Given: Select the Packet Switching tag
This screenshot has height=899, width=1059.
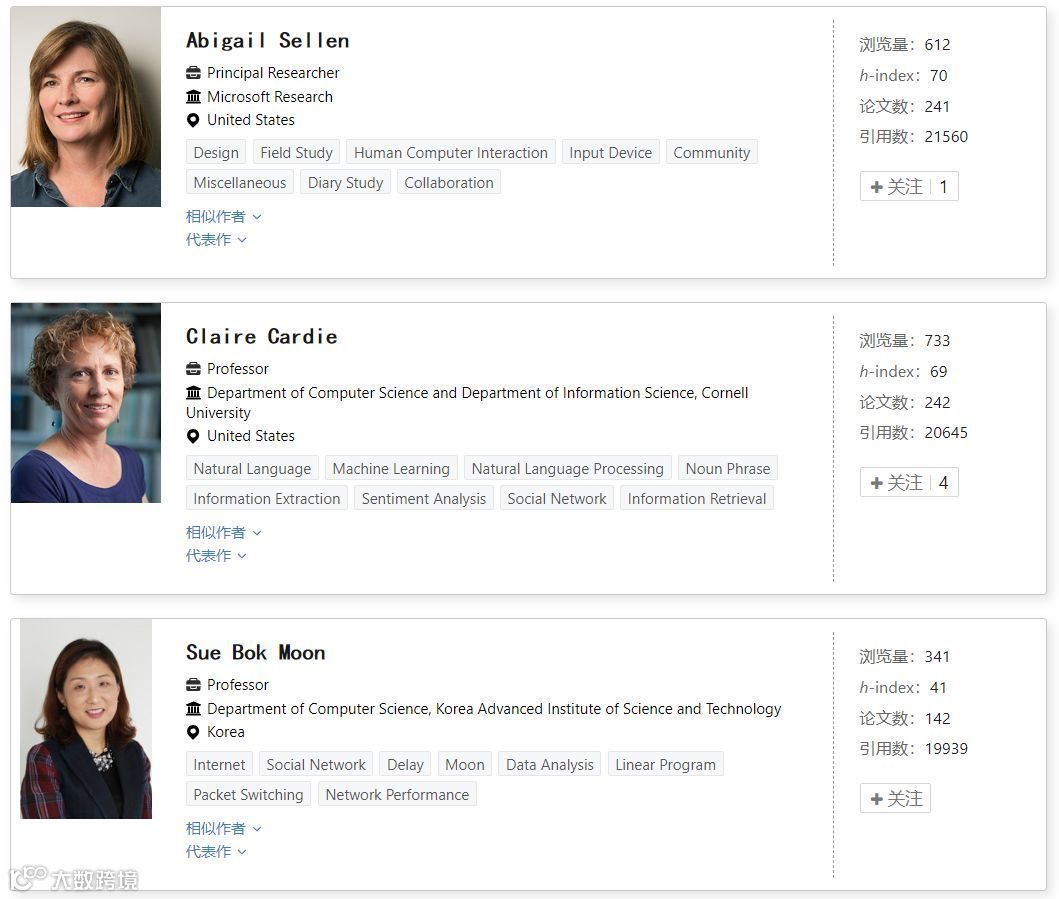Looking at the screenshot, I should tap(248, 795).
